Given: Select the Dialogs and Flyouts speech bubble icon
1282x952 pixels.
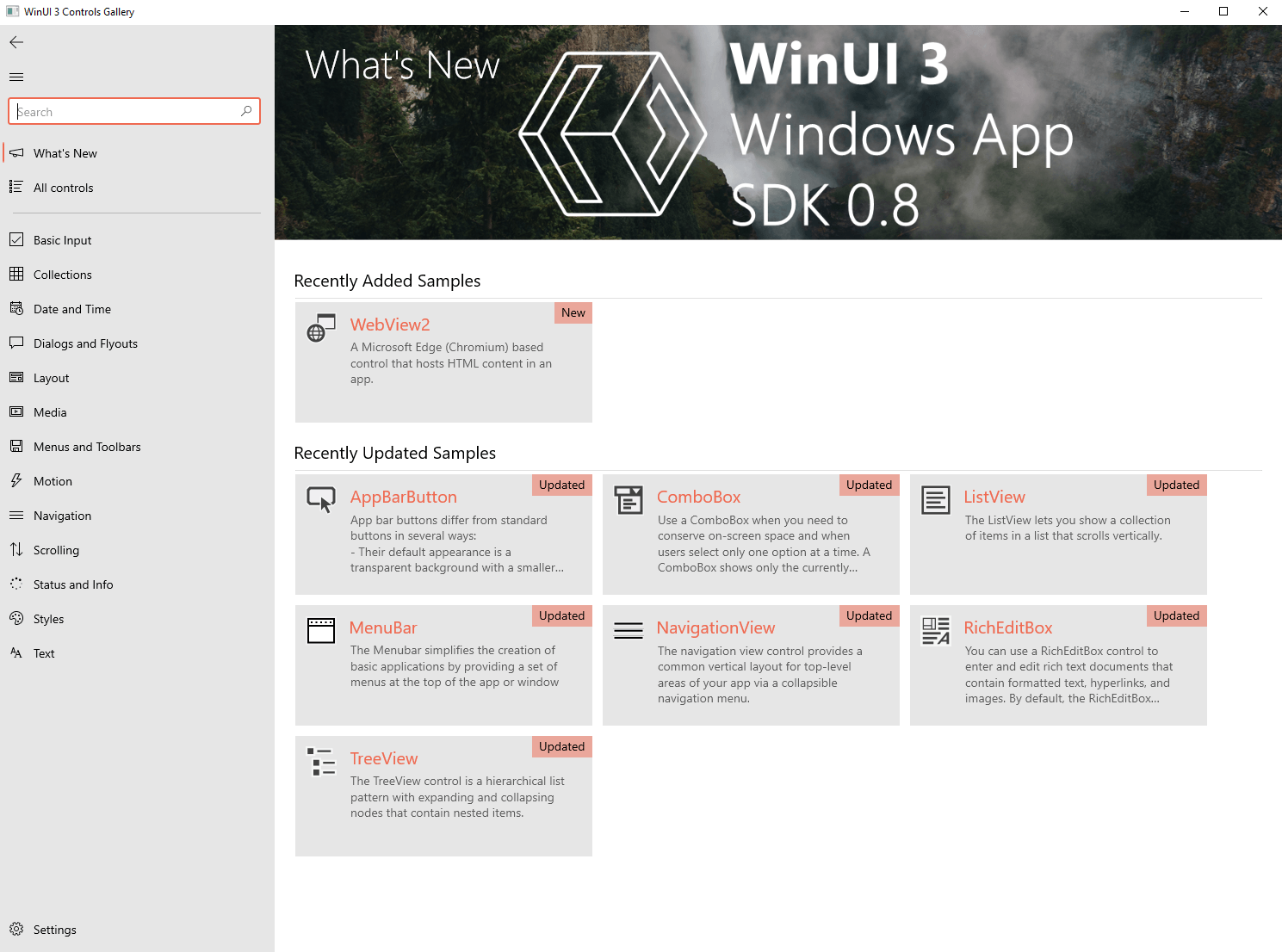Looking at the screenshot, I should click(x=17, y=343).
